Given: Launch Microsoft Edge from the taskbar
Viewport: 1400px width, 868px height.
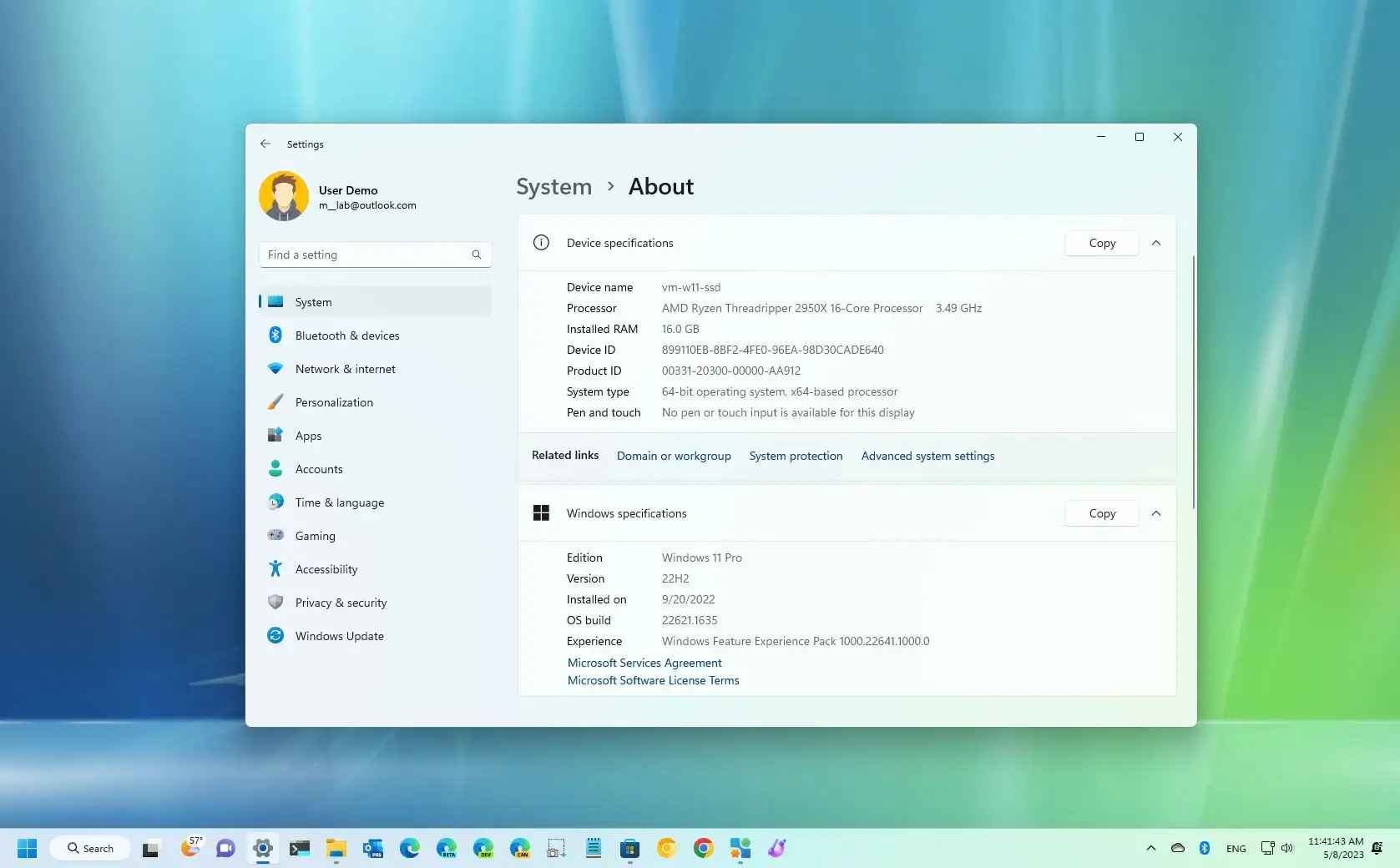Looking at the screenshot, I should (x=409, y=848).
